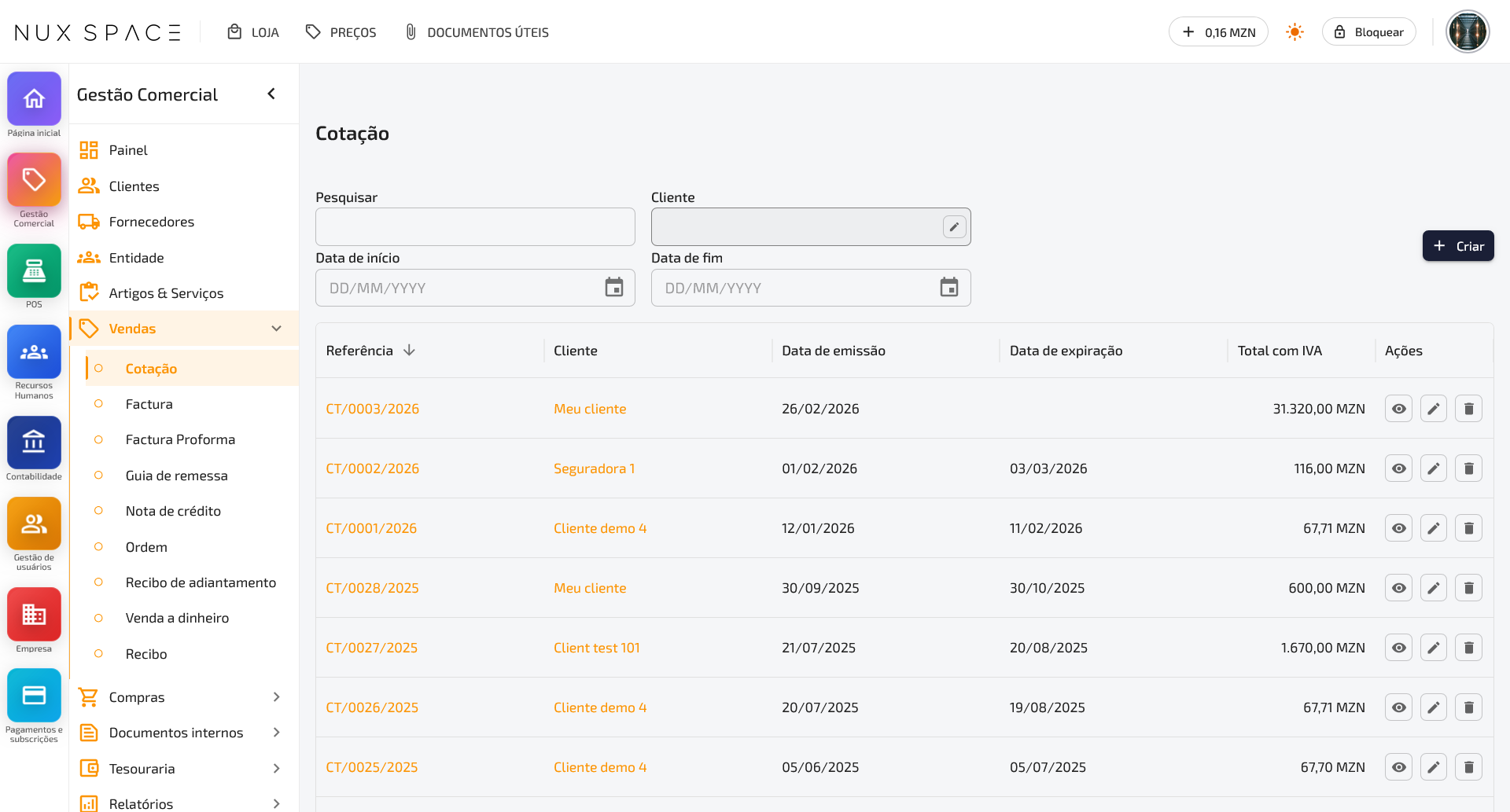The image size is (1510, 812).
Task: Click the edit pencil in Cliente field
Action: click(954, 227)
